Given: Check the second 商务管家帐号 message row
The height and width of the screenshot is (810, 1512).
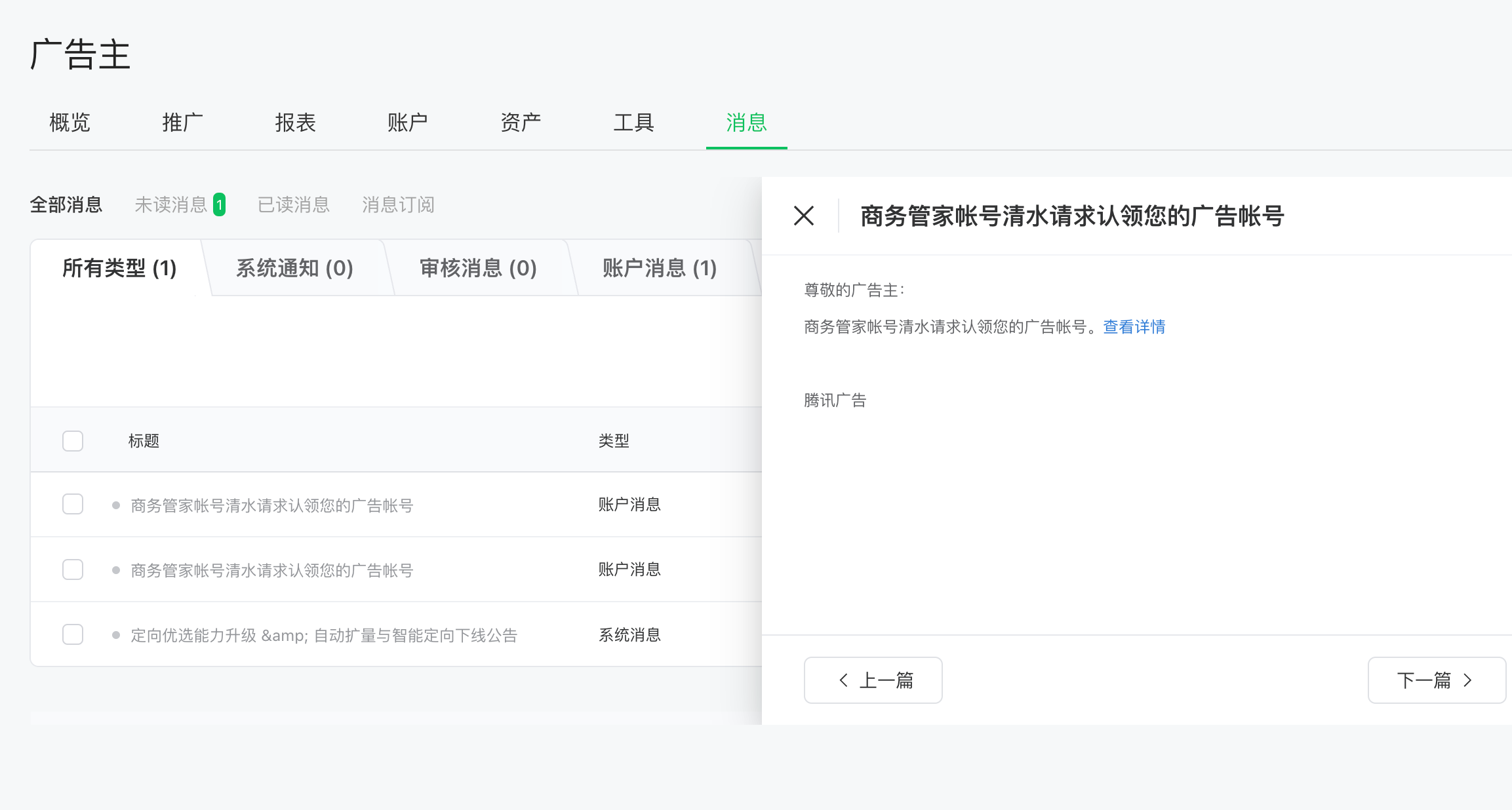Looking at the screenshot, I should coord(73,569).
